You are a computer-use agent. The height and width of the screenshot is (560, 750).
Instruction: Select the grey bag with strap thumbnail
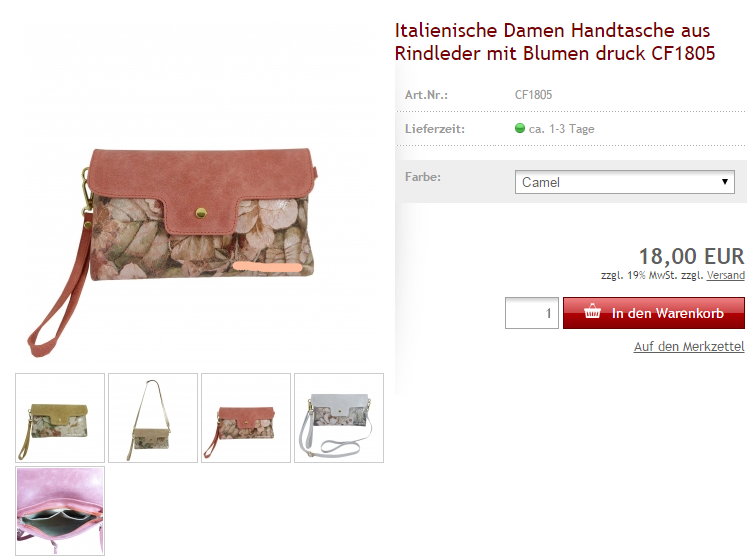(x=339, y=417)
